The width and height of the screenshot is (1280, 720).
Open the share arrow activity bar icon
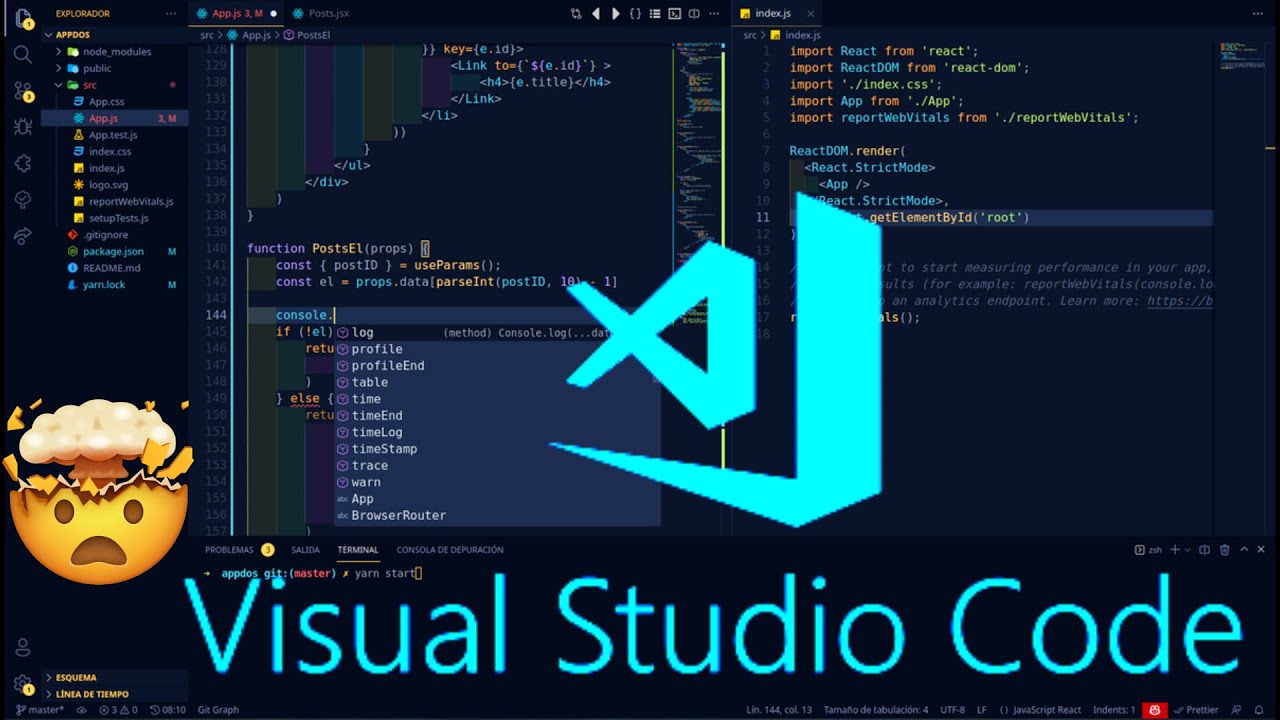[22, 236]
